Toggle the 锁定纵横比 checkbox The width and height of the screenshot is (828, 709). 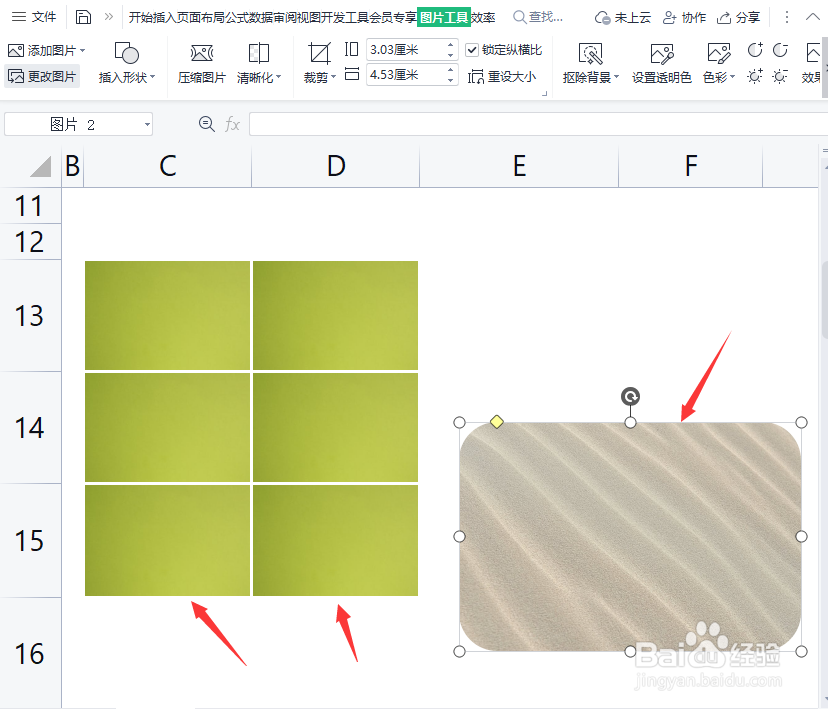(472, 50)
